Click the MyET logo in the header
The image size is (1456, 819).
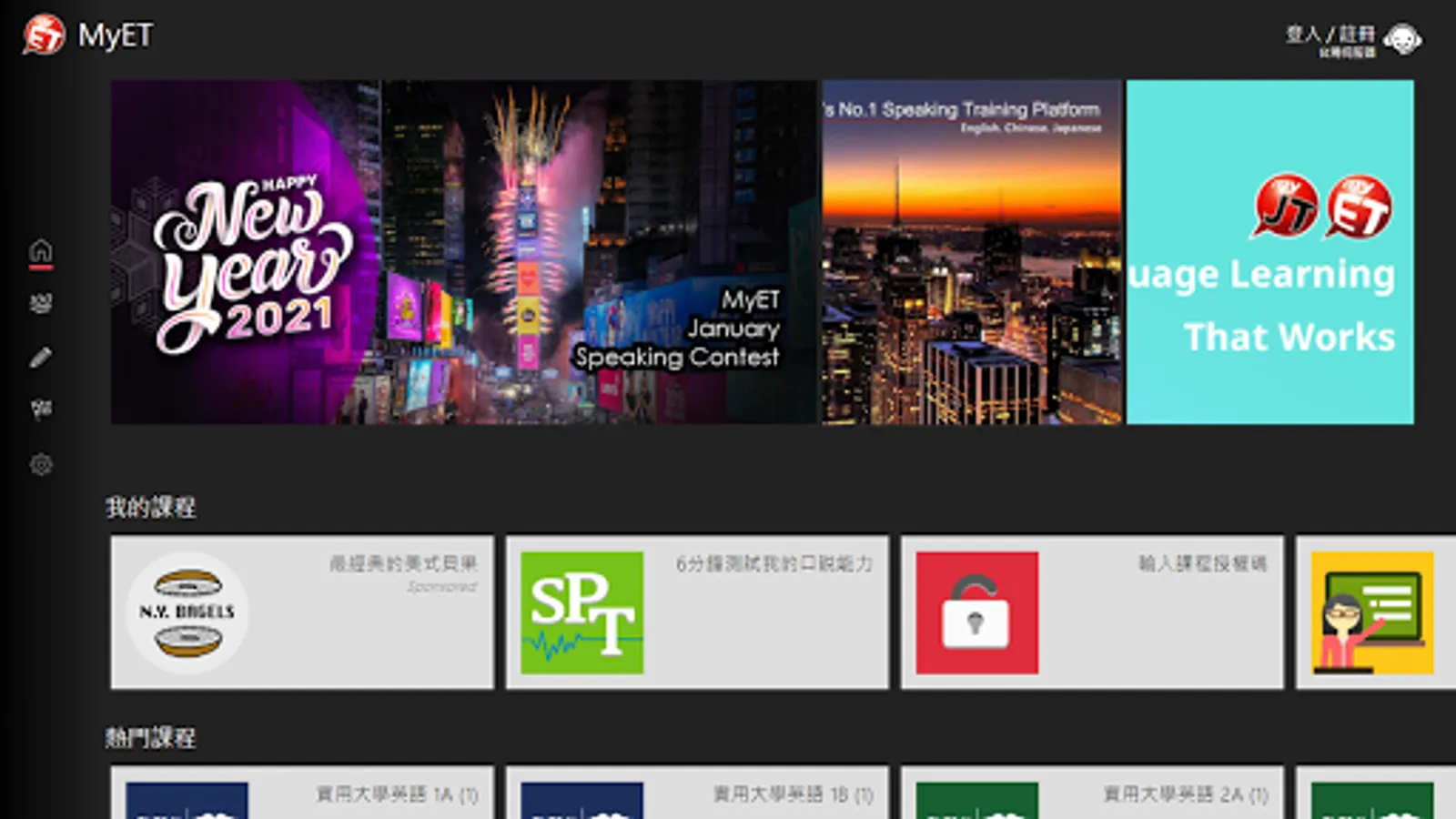pyautogui.click(x=44, y=35)
